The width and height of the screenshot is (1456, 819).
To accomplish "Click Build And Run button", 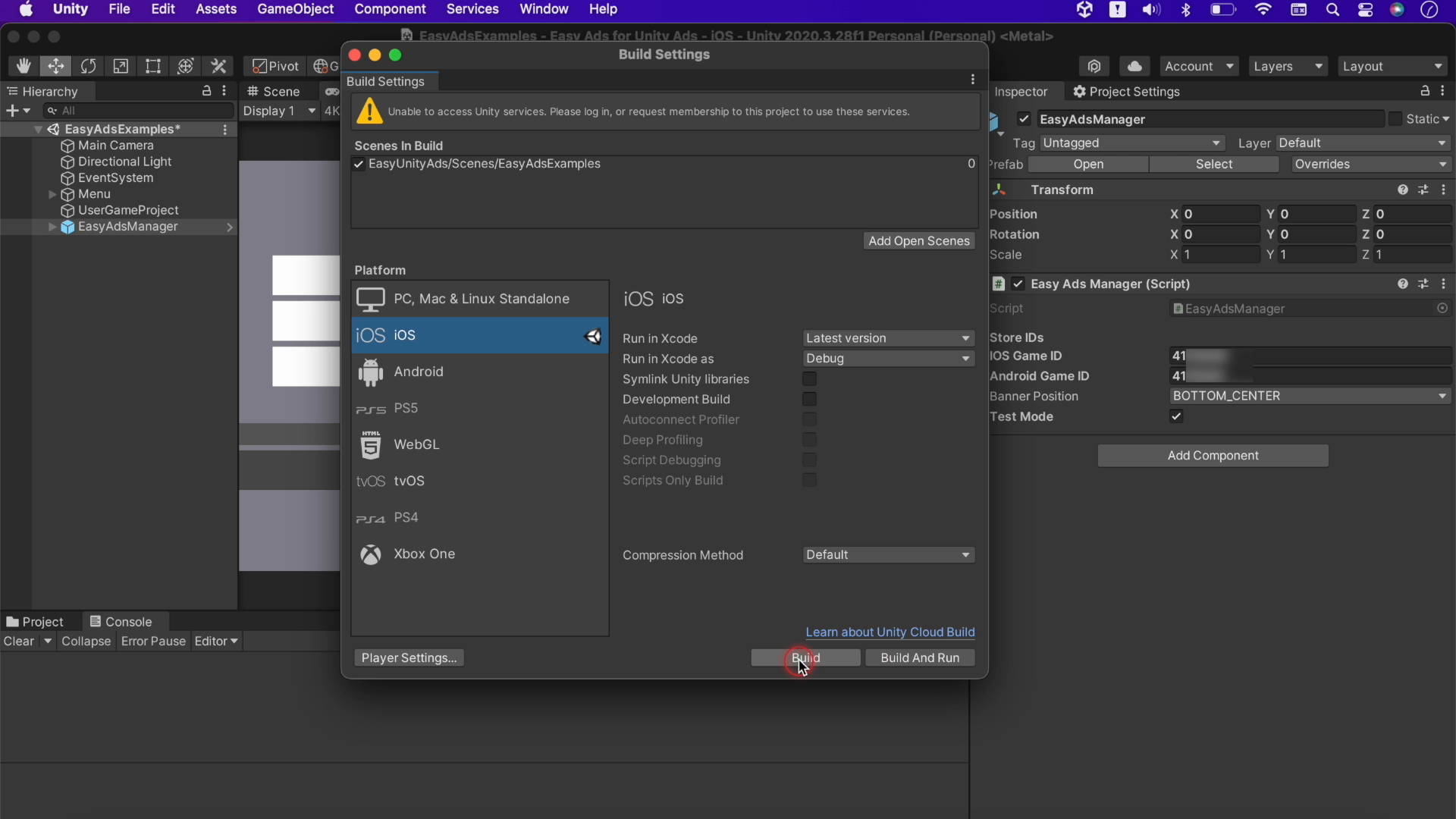I will (920, 657).
